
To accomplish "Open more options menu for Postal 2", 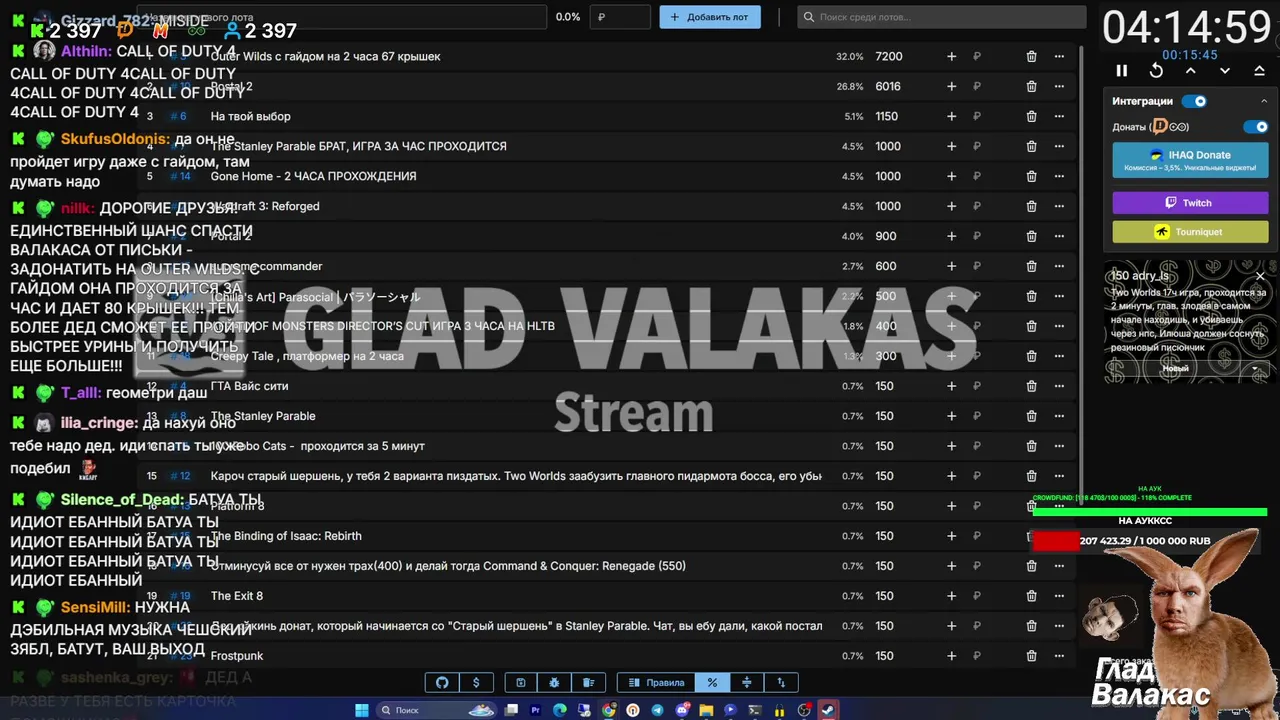I will point(1059,86).
